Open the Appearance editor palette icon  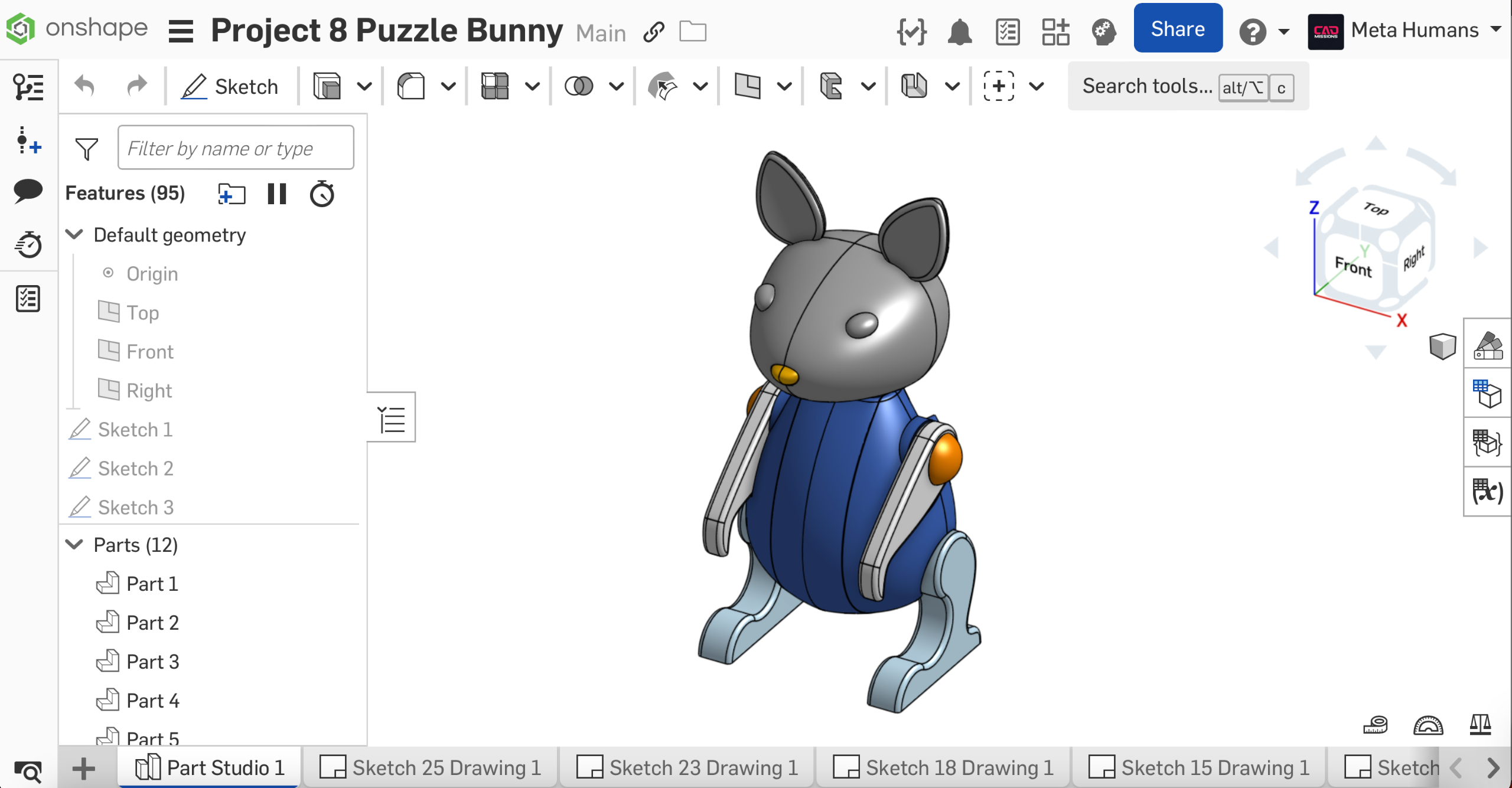tap(1488, 345)
